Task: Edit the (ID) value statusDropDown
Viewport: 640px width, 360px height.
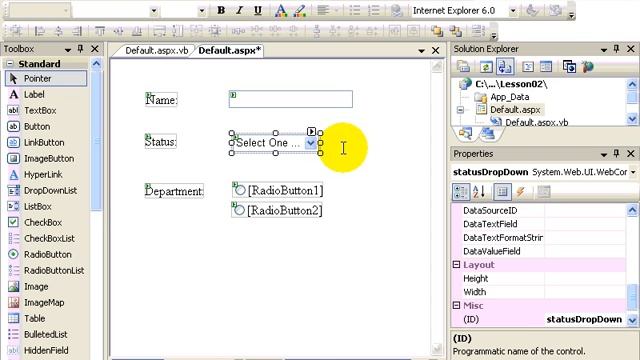Action: coord(584,319)
